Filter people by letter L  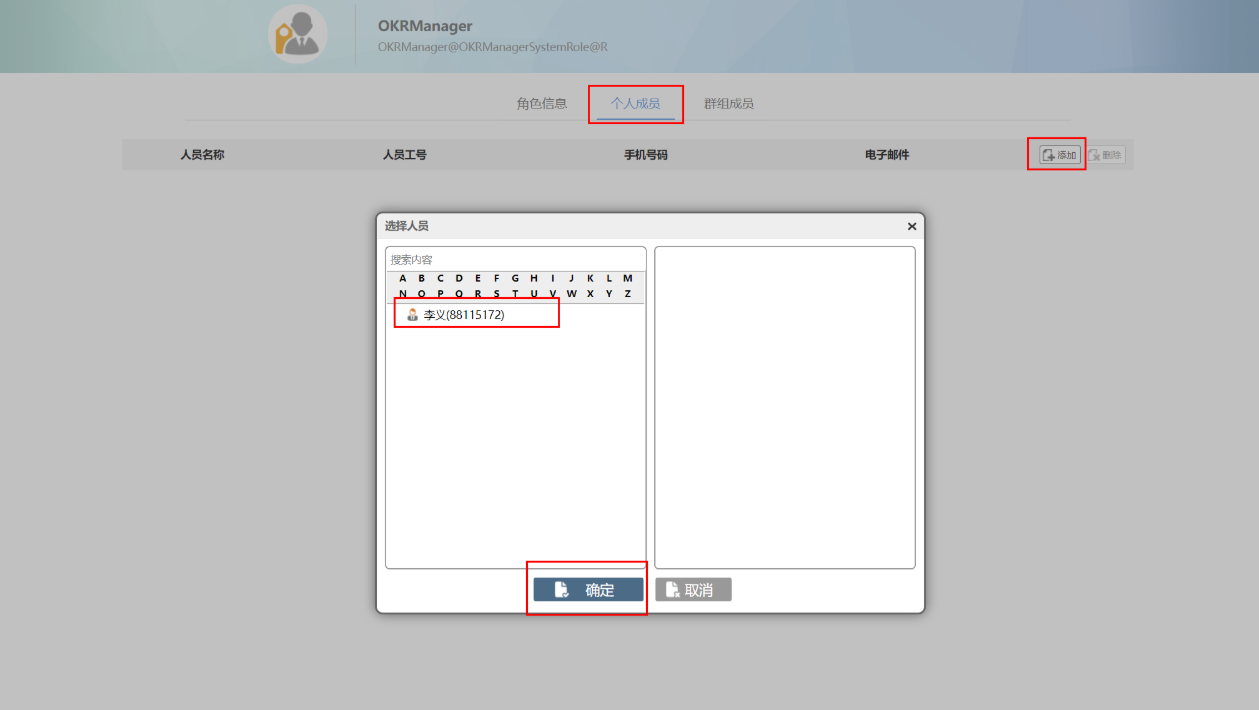click(x=609, y=278)
